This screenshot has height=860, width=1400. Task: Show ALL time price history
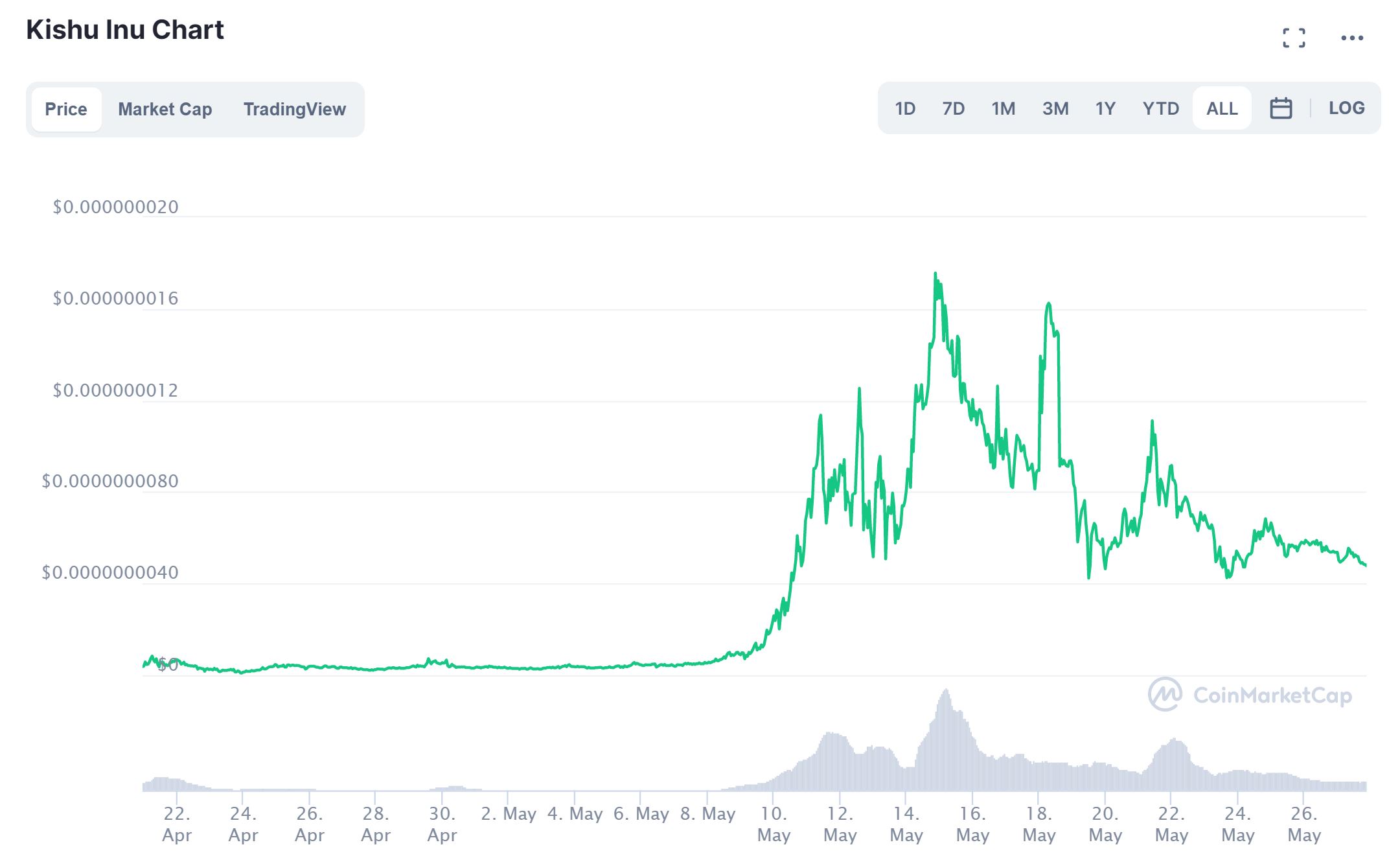1222,108
